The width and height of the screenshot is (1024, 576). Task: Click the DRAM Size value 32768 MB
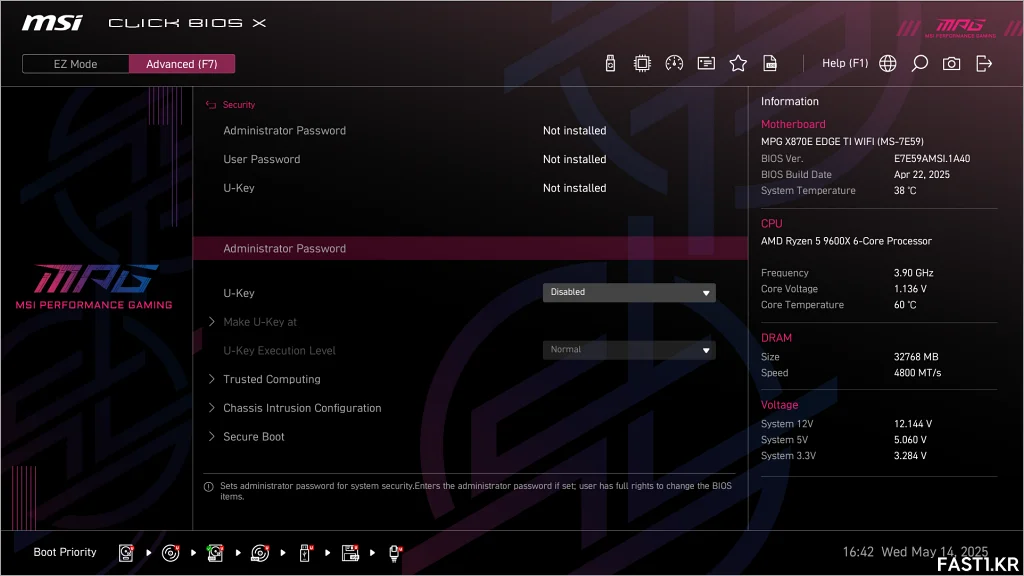pos(916,357)
